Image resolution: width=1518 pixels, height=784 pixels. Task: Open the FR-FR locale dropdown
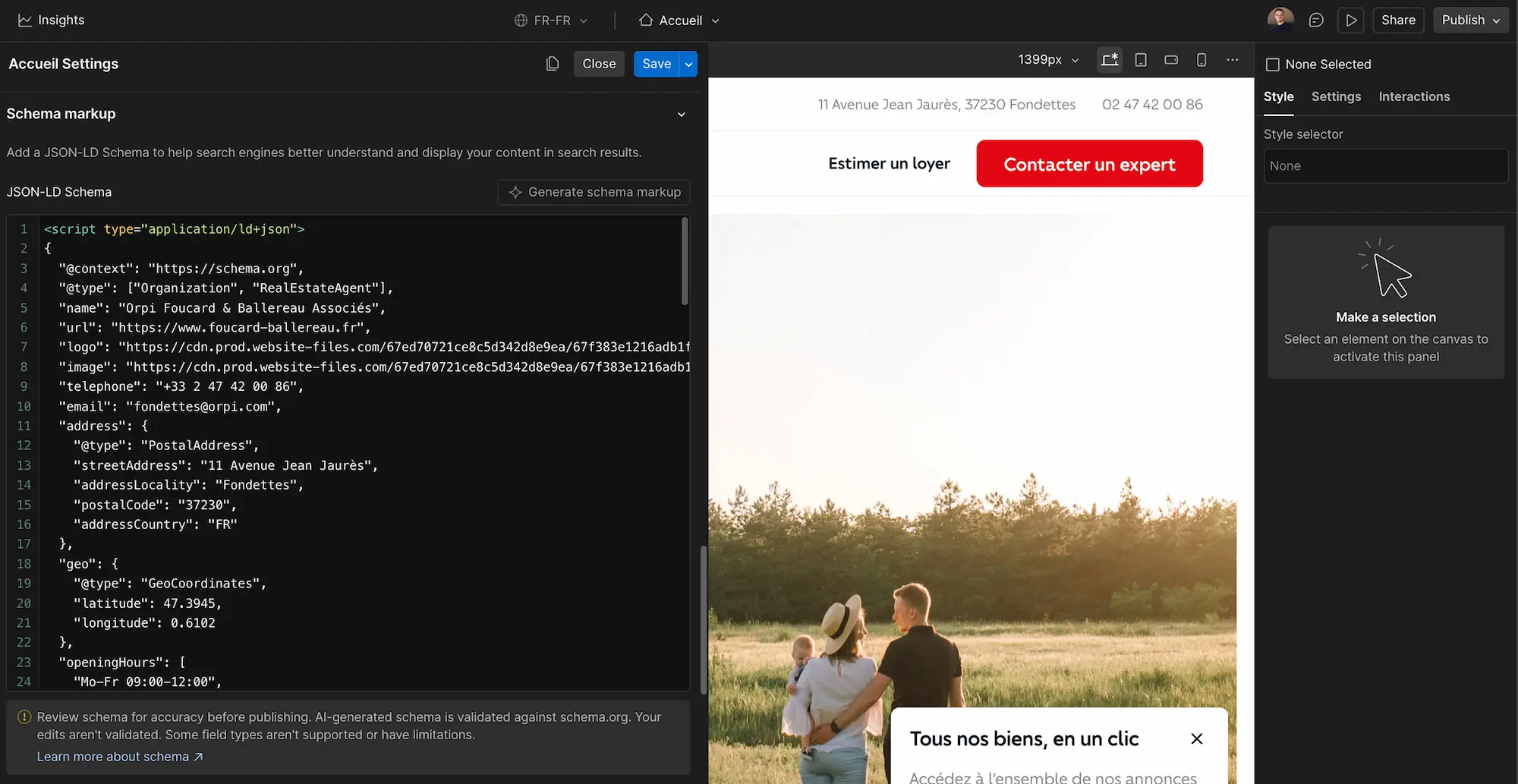click(552, 20)
